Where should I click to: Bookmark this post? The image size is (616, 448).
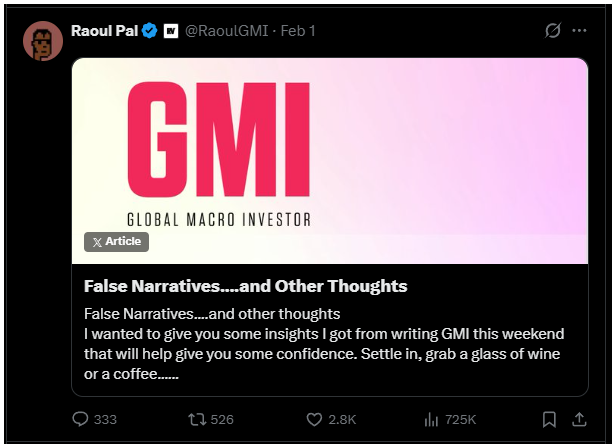click(x=549, y=420)
